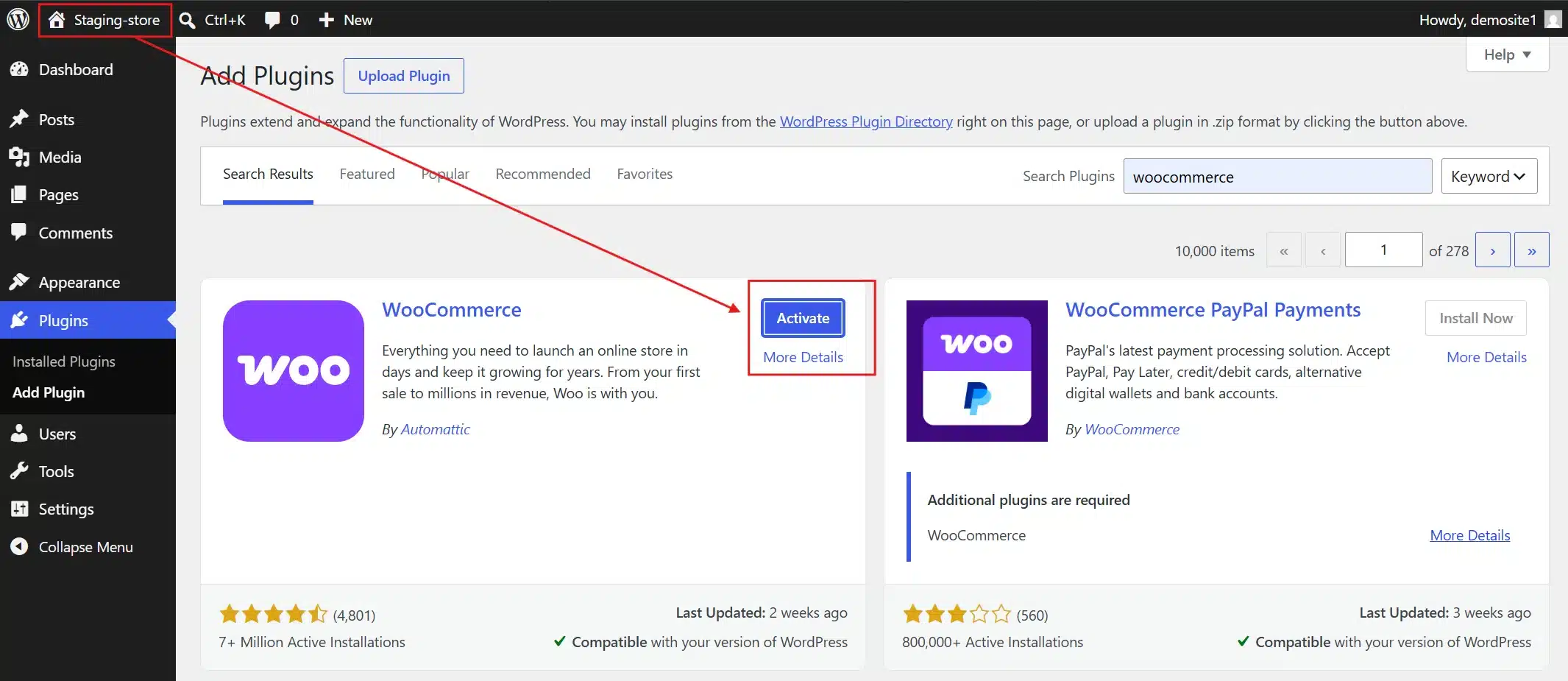Click the Collapse Menu arrow icon
Screen dimensions: 1568x681
click(x=19, y=546)
